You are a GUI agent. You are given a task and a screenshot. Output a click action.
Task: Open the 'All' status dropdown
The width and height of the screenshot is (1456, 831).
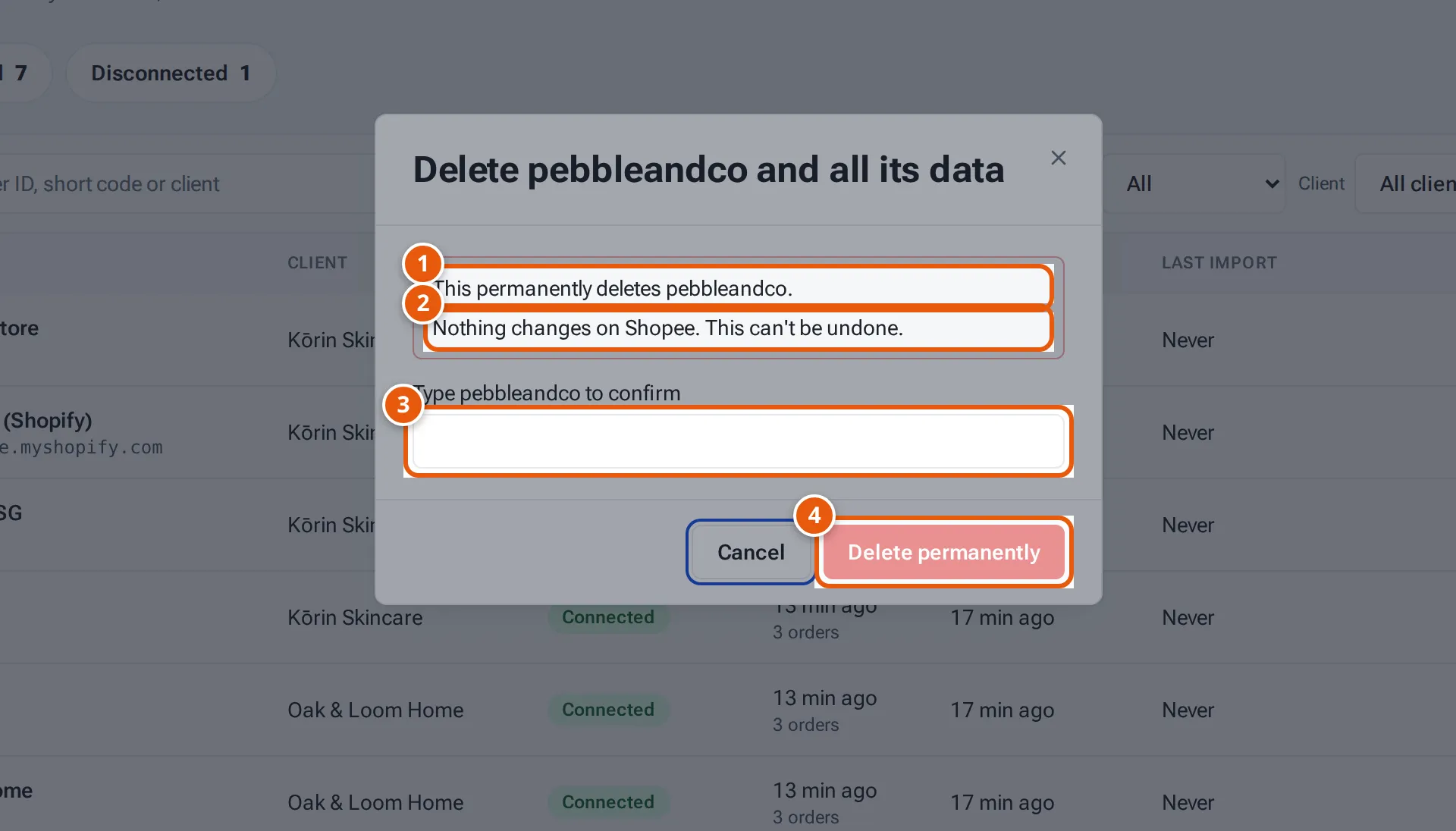(x=1194, y=183)
